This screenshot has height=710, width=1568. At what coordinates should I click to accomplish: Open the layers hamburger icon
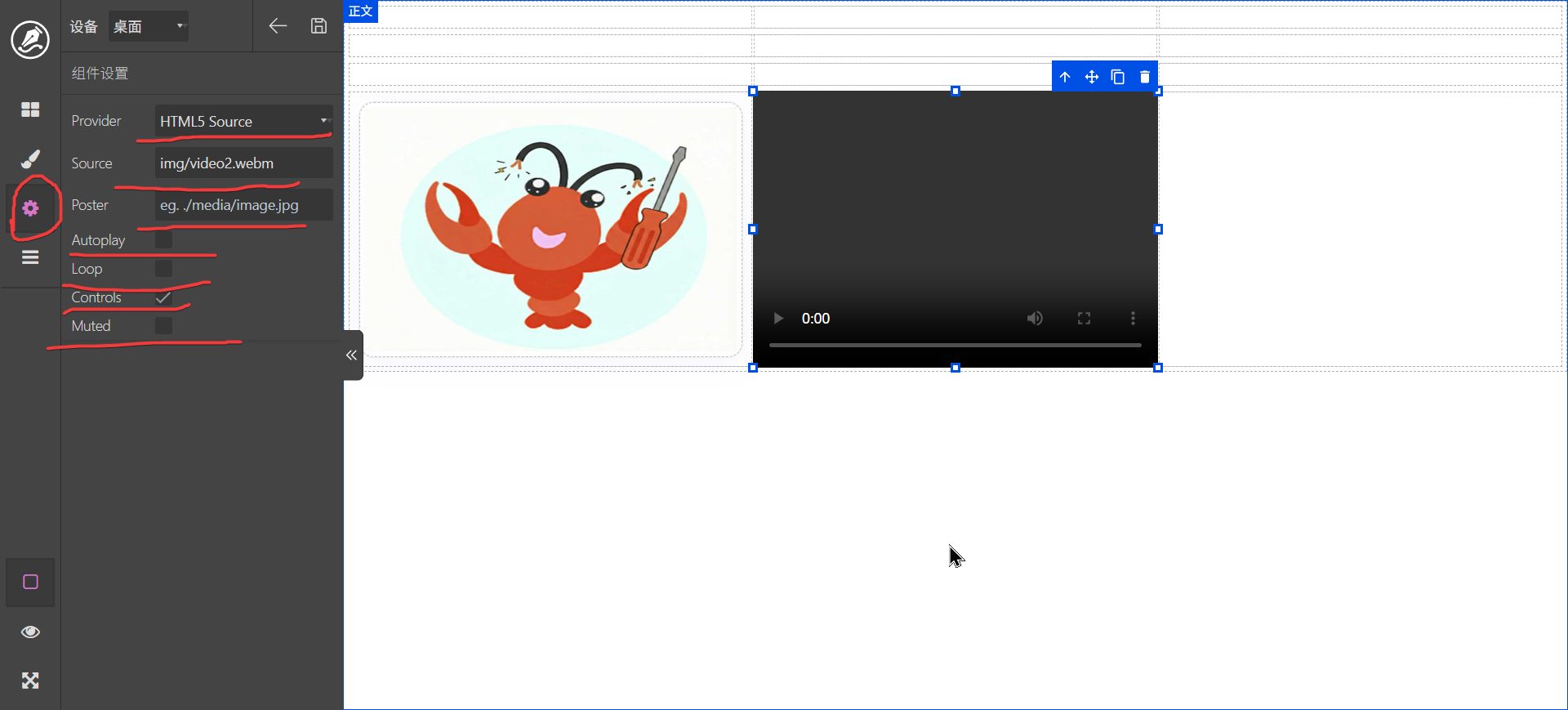tap(30, 257)
